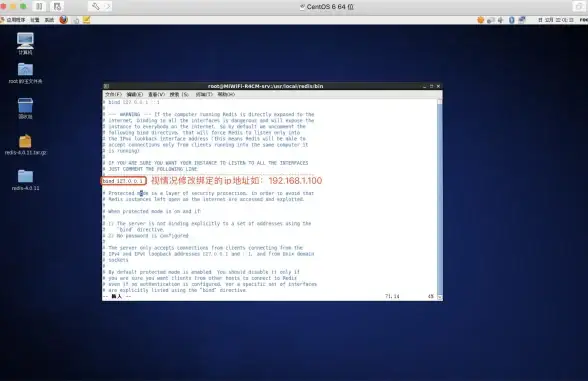Image resolution: width=588 pixels, height=381 pixels.
Task: Click the bind 127.0.0.1 line in editor
Action: [x=123, y=181]
